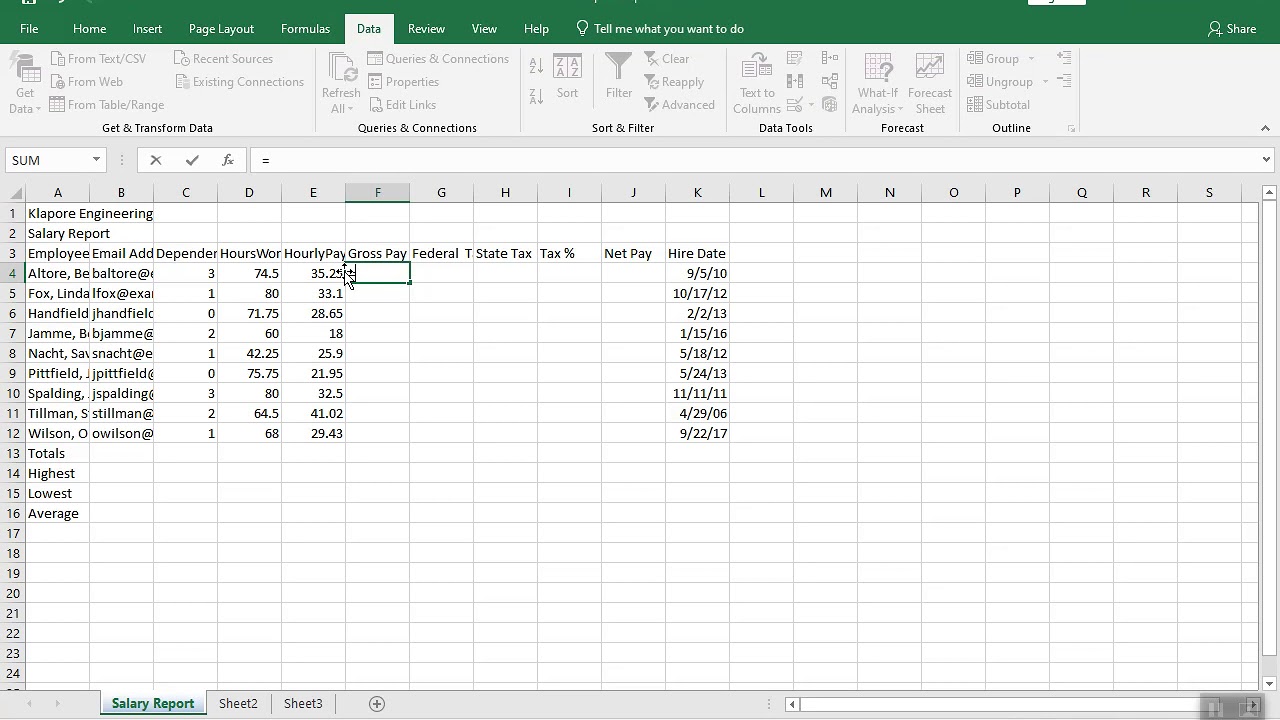Screen dimensions: 1280x720
Task: Open Manage Data Model
Action: 830,105
